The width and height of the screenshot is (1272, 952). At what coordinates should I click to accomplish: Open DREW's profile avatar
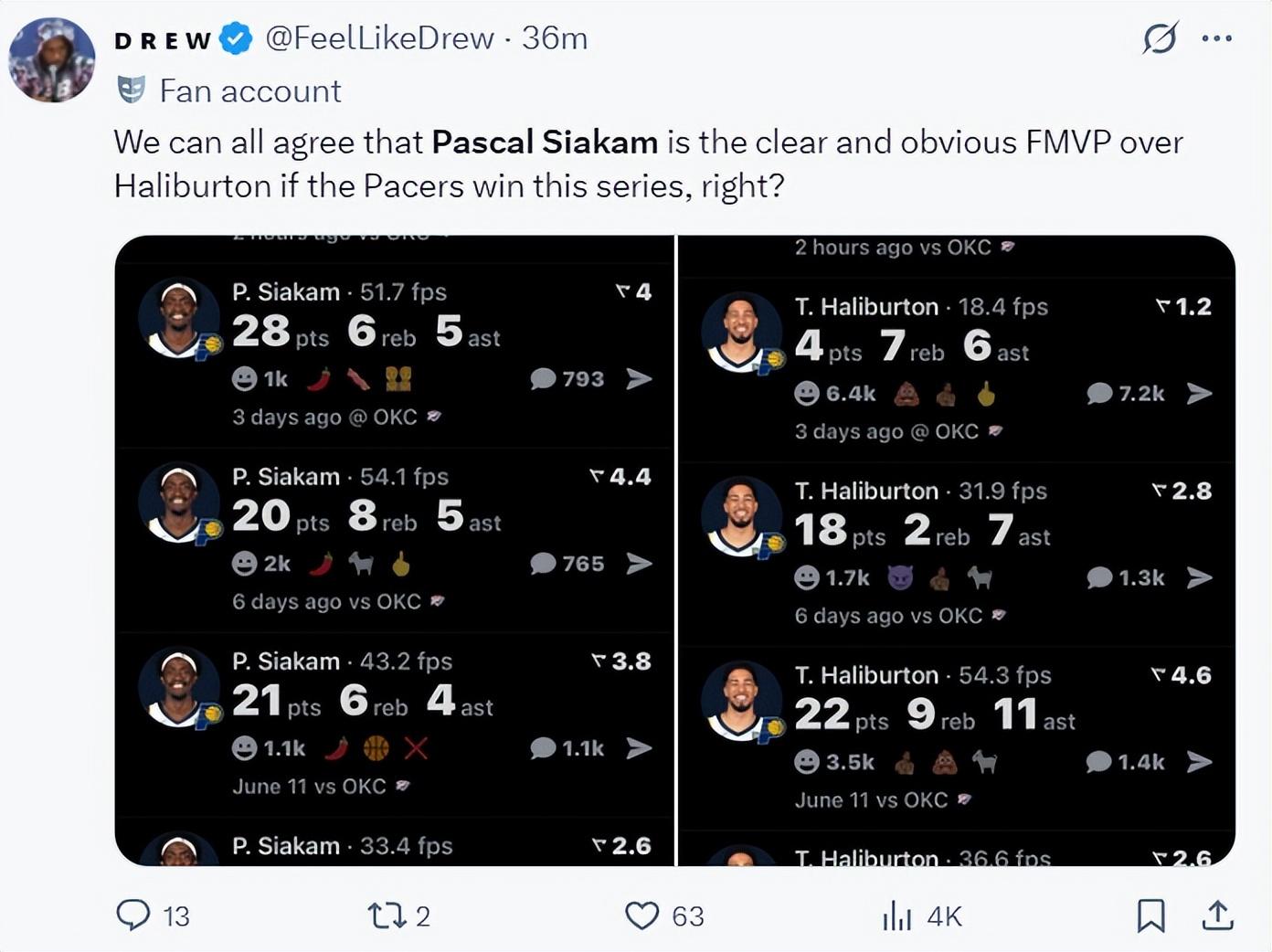tap(52, 59)
